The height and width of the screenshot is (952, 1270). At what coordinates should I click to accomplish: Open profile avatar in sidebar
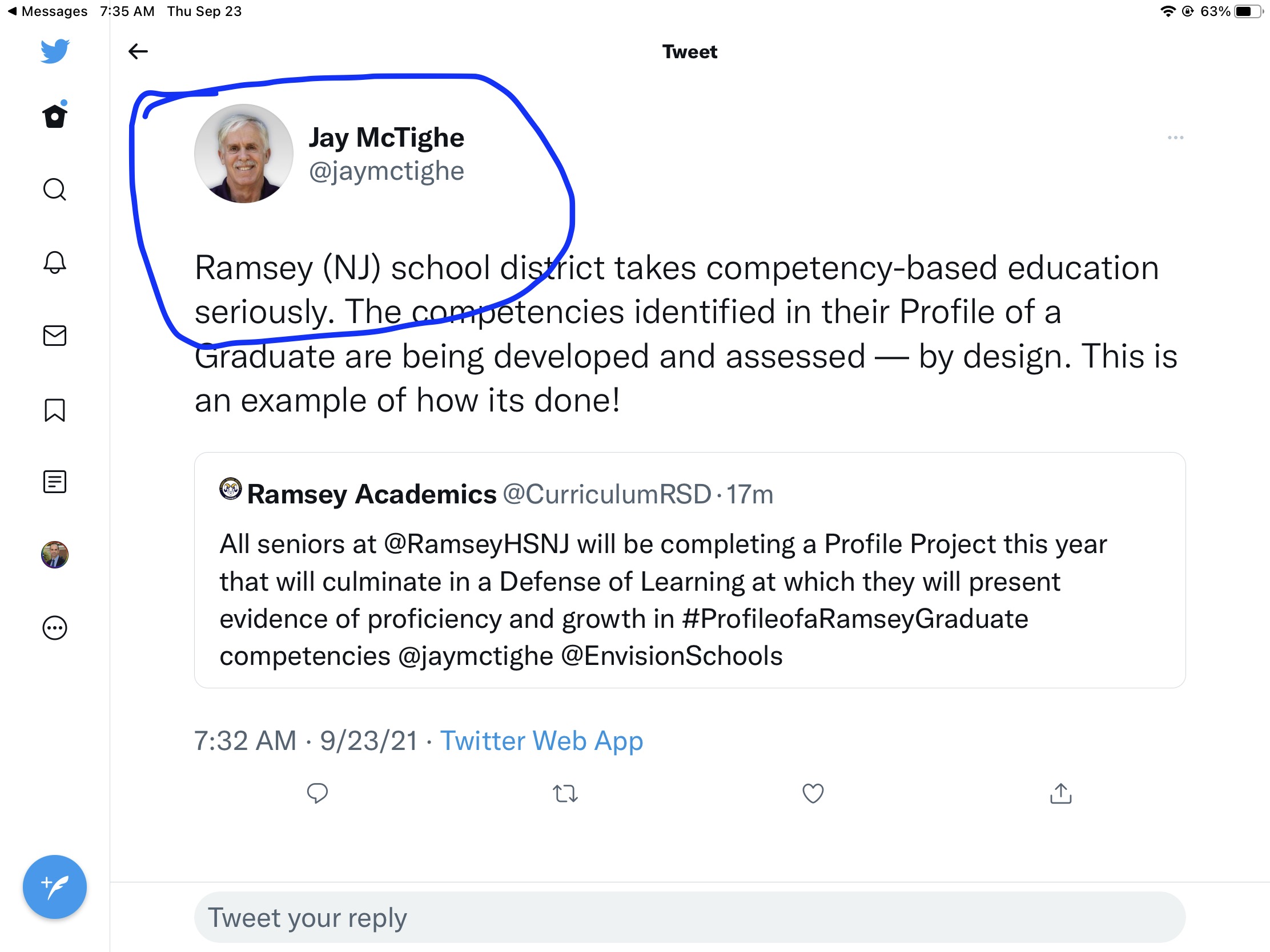(x=55, y=555)
